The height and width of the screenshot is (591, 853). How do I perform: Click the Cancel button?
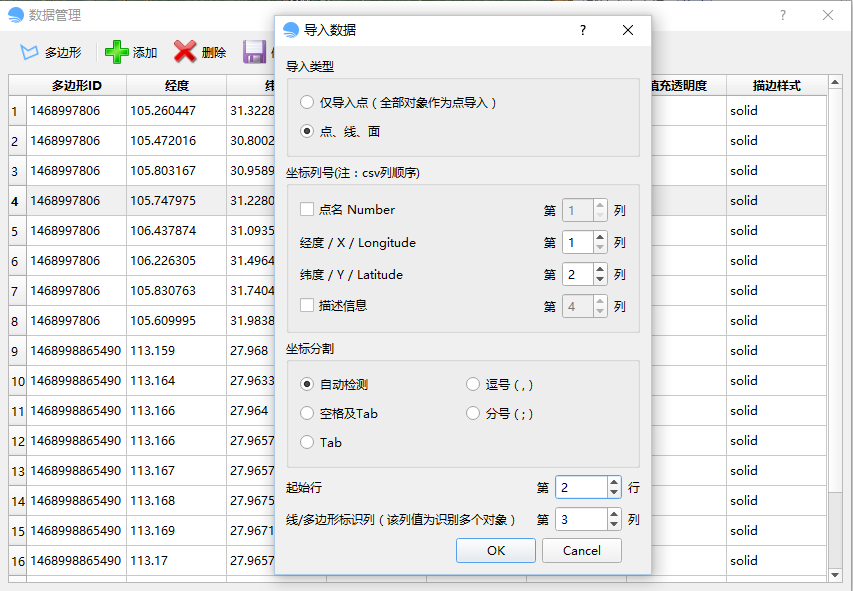coord(582,551)
